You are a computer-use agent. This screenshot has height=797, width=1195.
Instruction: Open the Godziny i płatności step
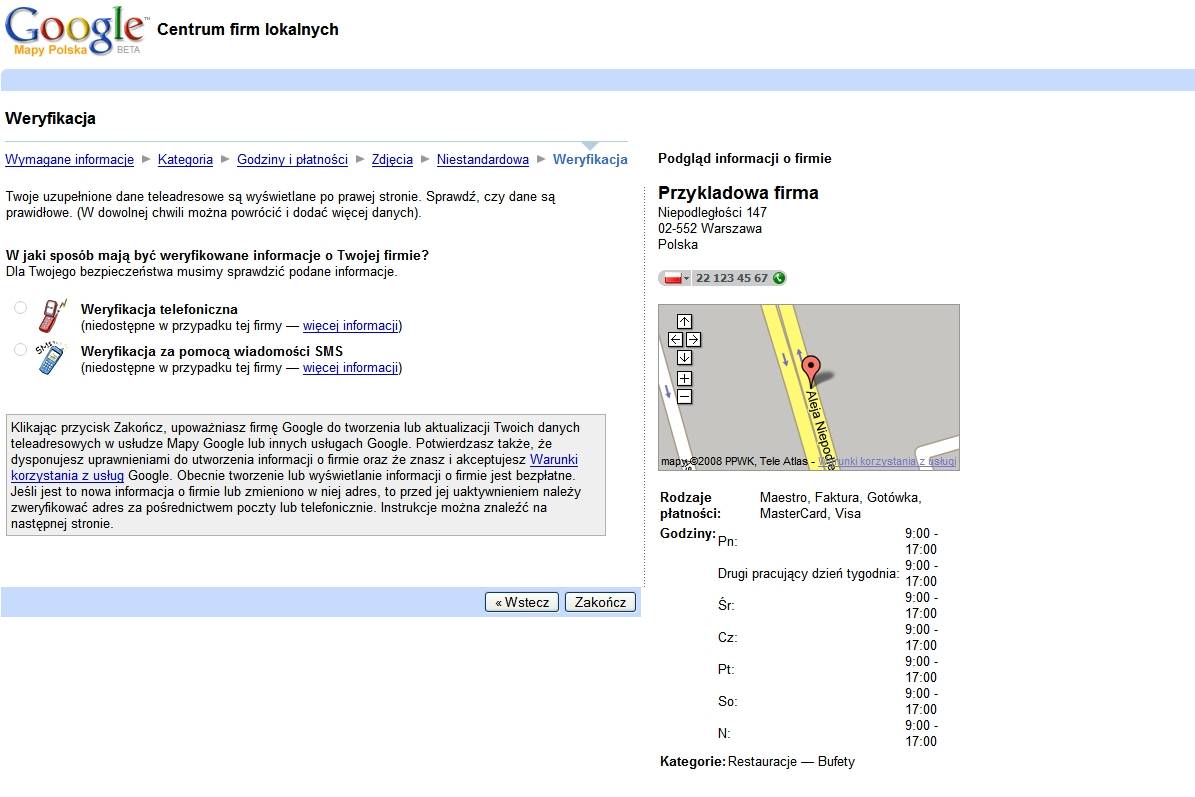pyautogui.click(x=293, y=159)
